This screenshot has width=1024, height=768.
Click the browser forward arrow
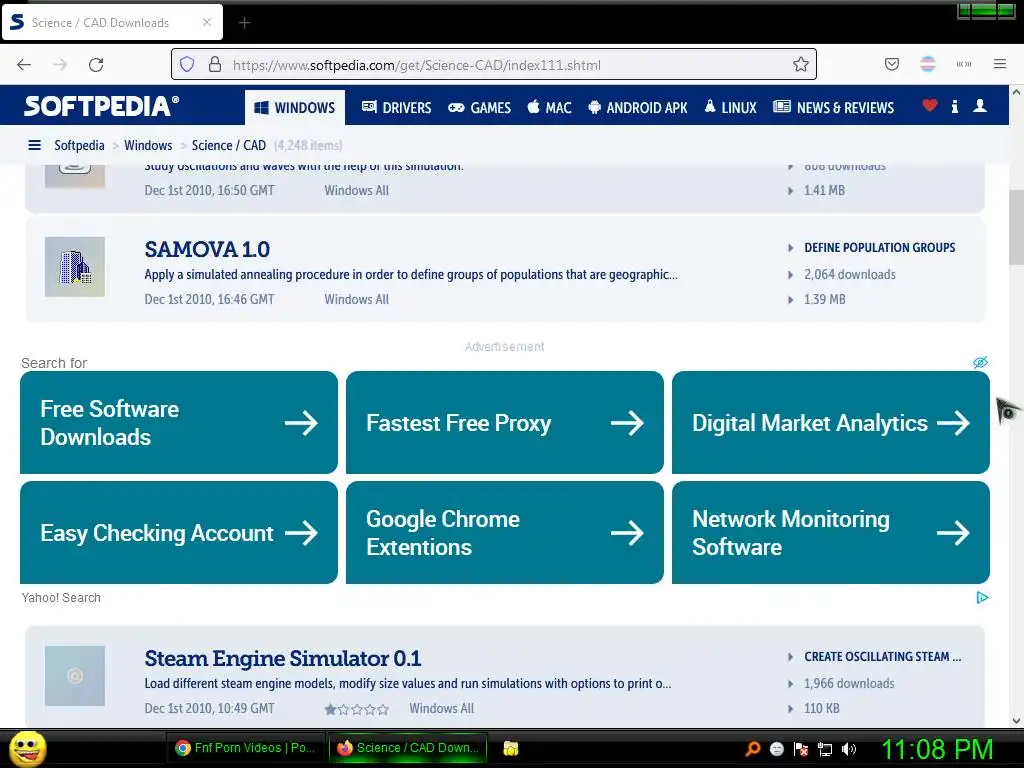pos(60,65)
